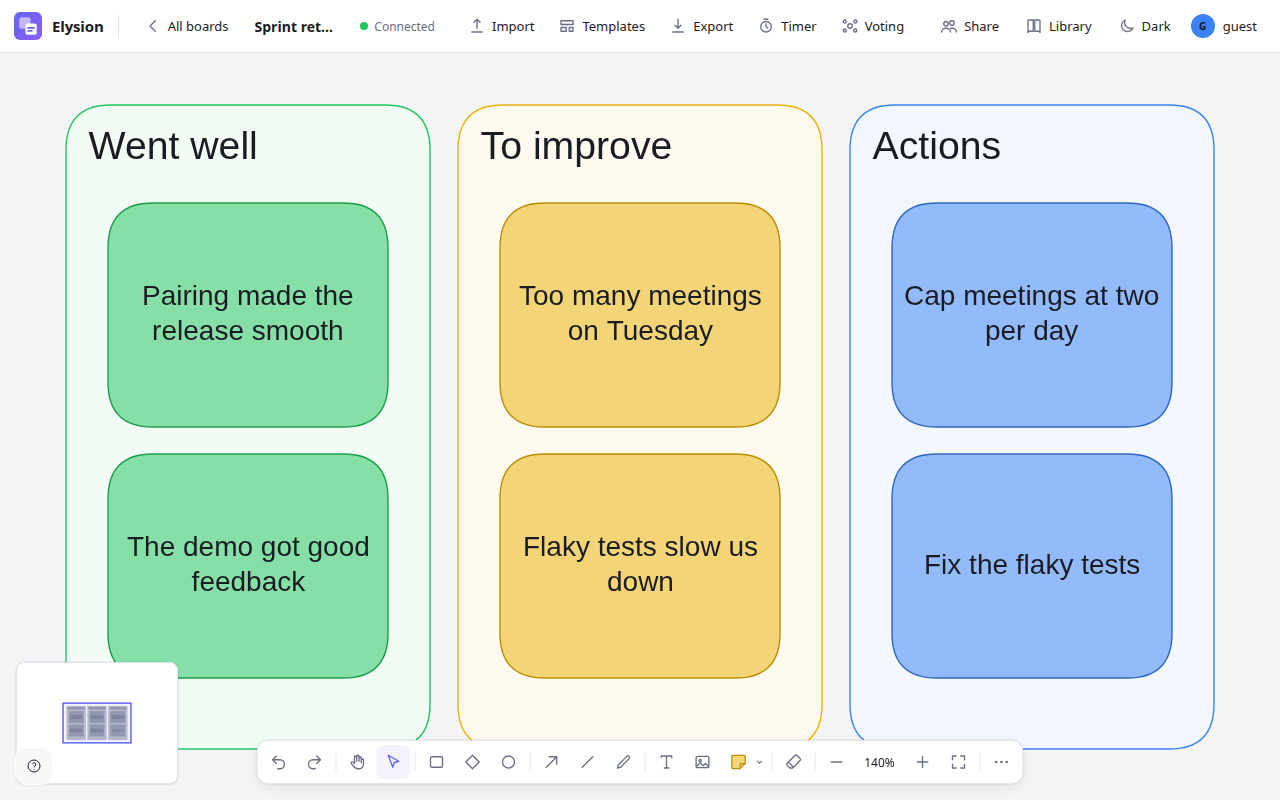Image resolution: width=1280 pixels, height=800 pixels.
Task: Select the Pencil draw tool
Action: coord(623,762)
